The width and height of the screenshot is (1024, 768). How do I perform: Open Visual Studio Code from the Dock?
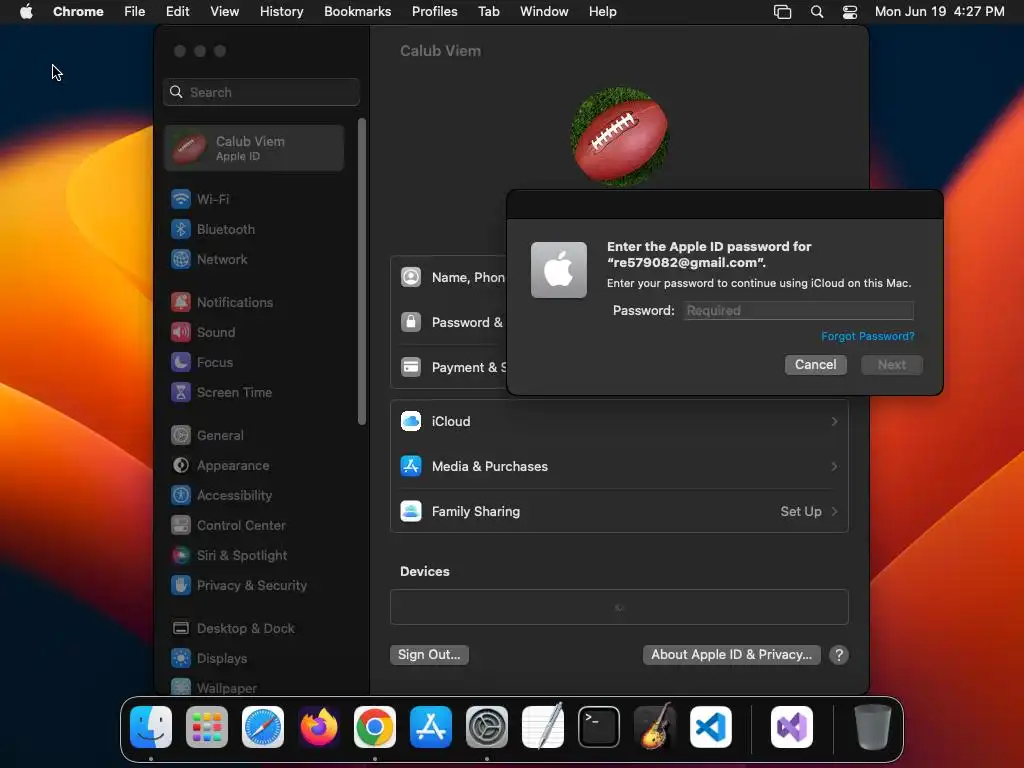coord(711,727)
